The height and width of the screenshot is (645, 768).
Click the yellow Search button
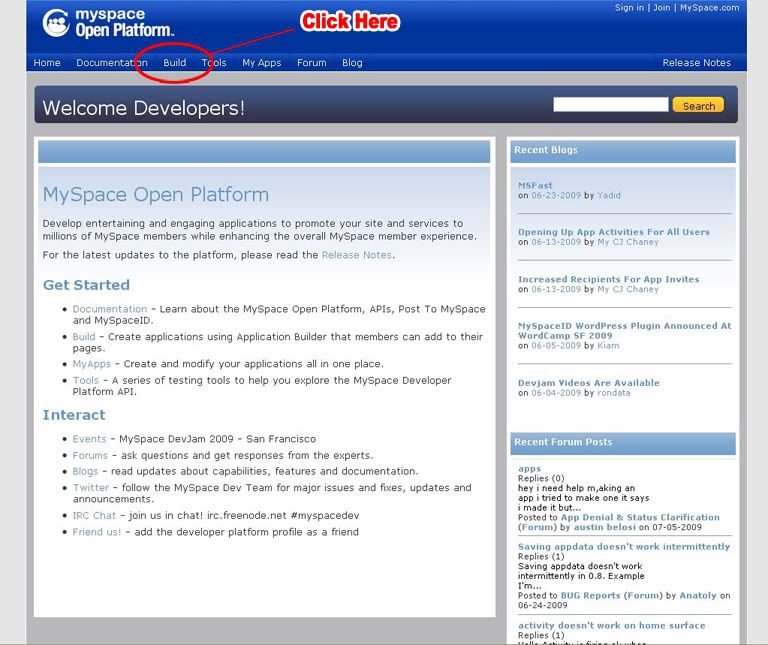(x=698, y=105)
